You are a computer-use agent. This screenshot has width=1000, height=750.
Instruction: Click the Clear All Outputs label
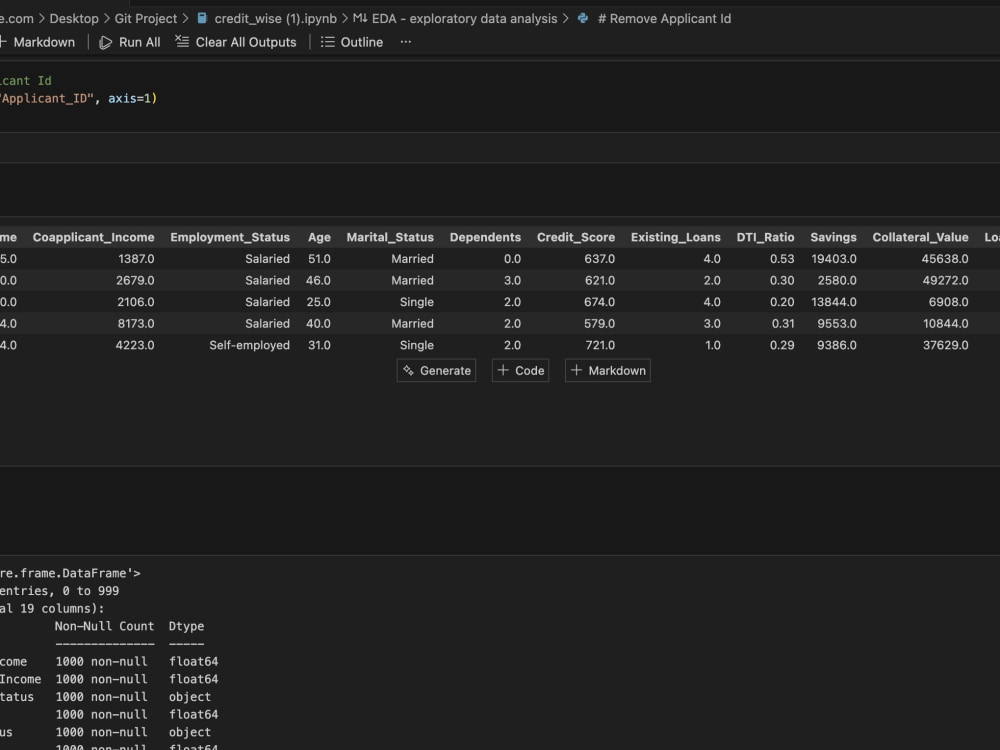[x=246, y=42]
